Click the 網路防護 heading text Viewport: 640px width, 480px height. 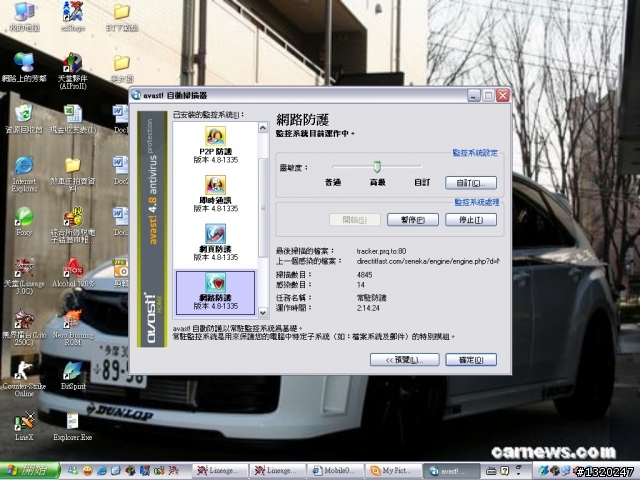[x=302, y=120]
